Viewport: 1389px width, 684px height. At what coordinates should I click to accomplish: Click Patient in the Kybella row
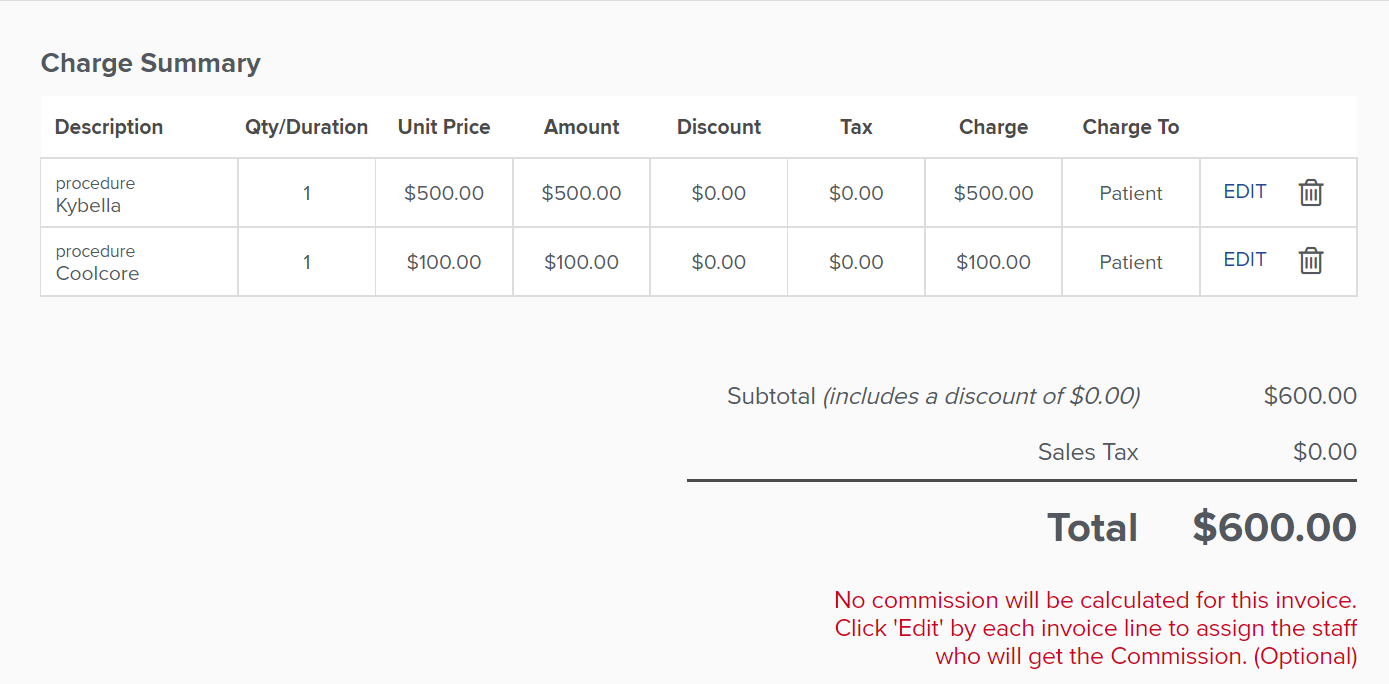tap(1131, 193)
